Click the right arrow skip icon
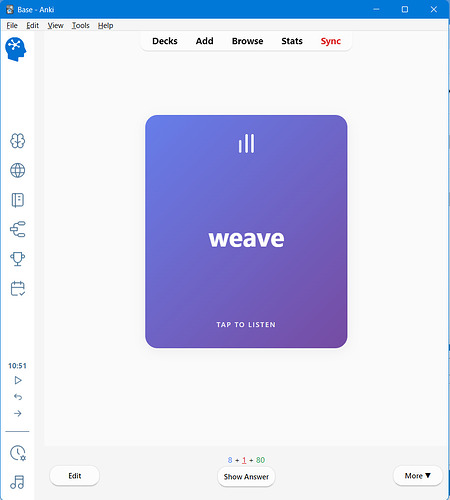450x500 pixels. pyautogui.click(x=18, y=413)
